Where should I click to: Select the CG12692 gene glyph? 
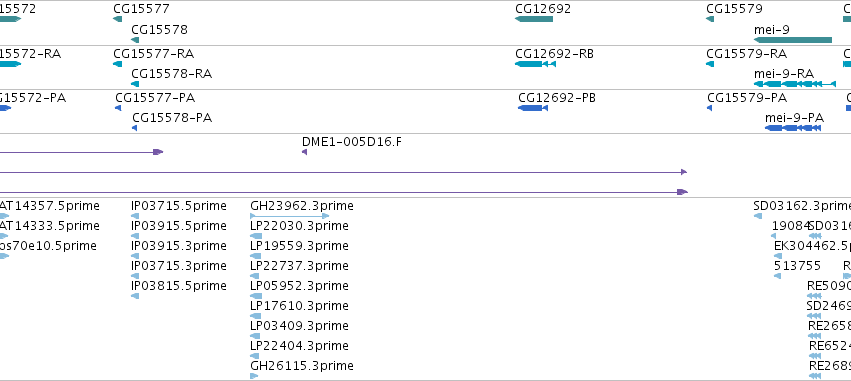tap(534, 19)
